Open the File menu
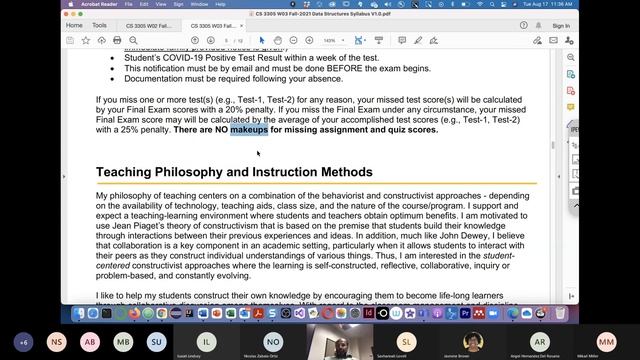The width and height of the screenshot is (640, 360). coord(129,4)
